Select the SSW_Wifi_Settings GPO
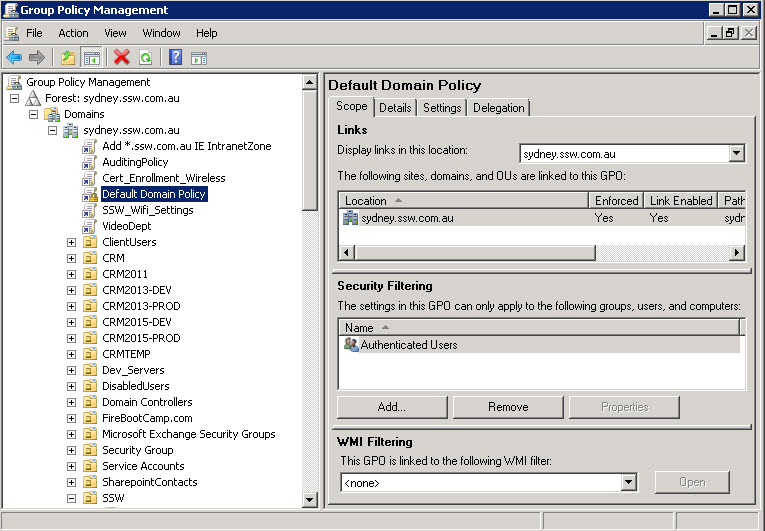Screen dimensions: 765x531 point(147,210)
